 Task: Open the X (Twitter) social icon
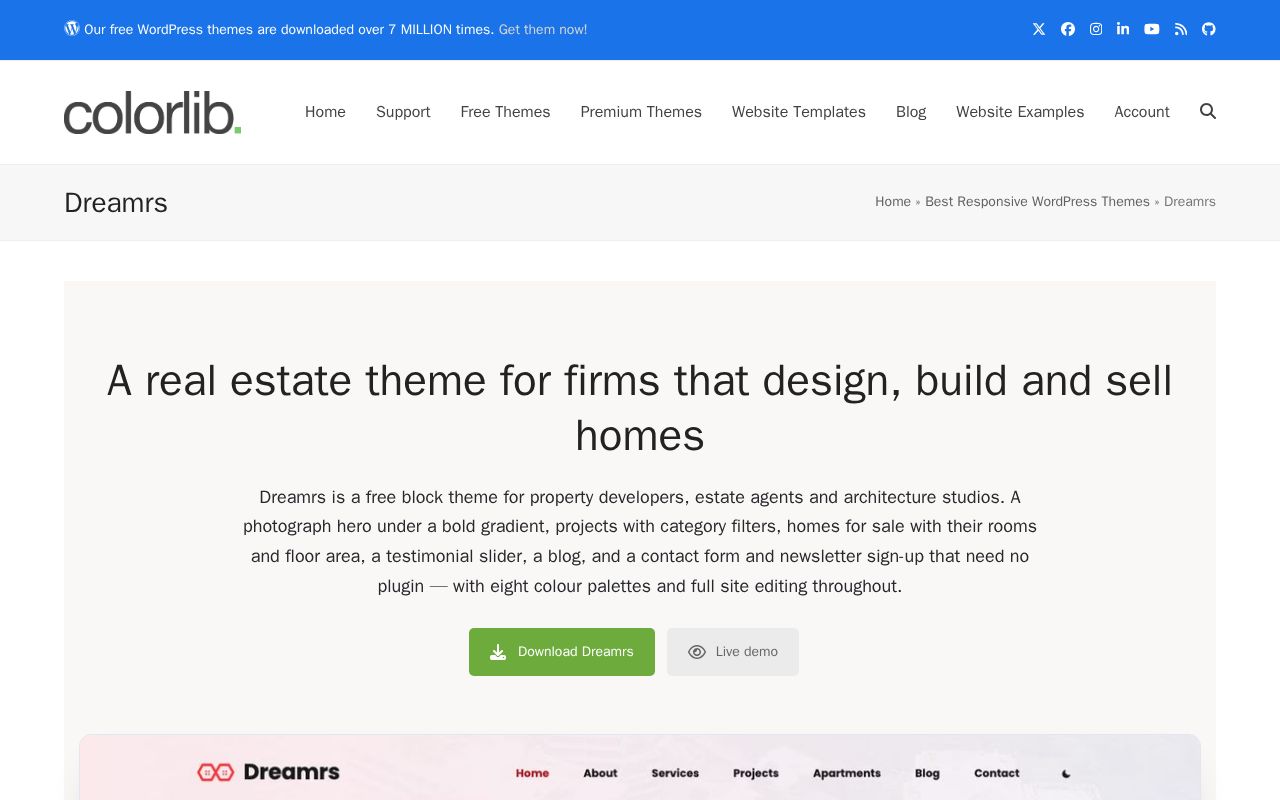1039,29
